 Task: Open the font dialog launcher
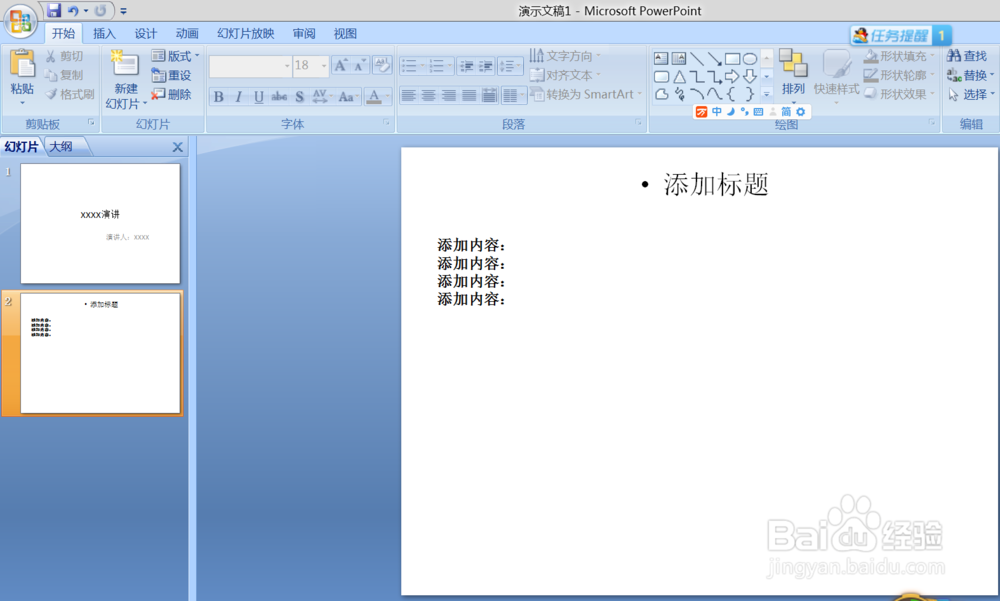pyautogui.click(x=386, y=122)
